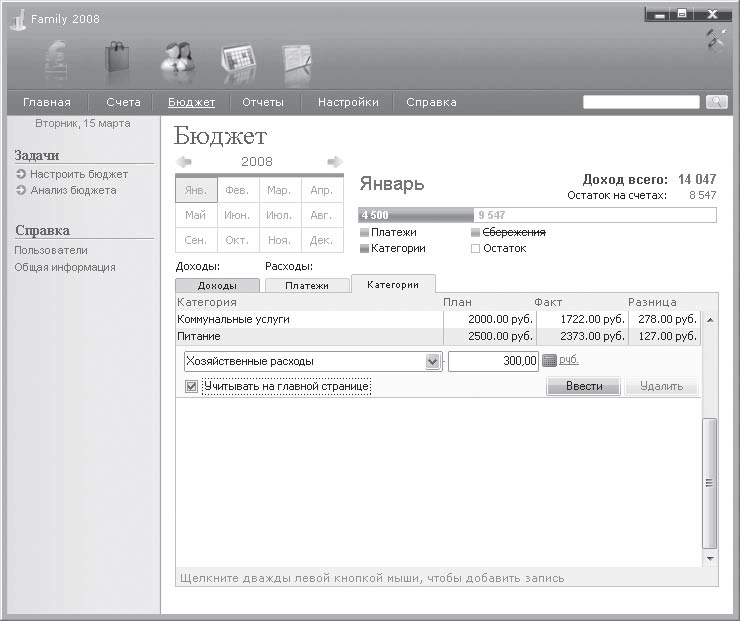Viewport: 740px width, 621px height.
Task: Open calculator icon beside amount field
Action: click(549, 361)
